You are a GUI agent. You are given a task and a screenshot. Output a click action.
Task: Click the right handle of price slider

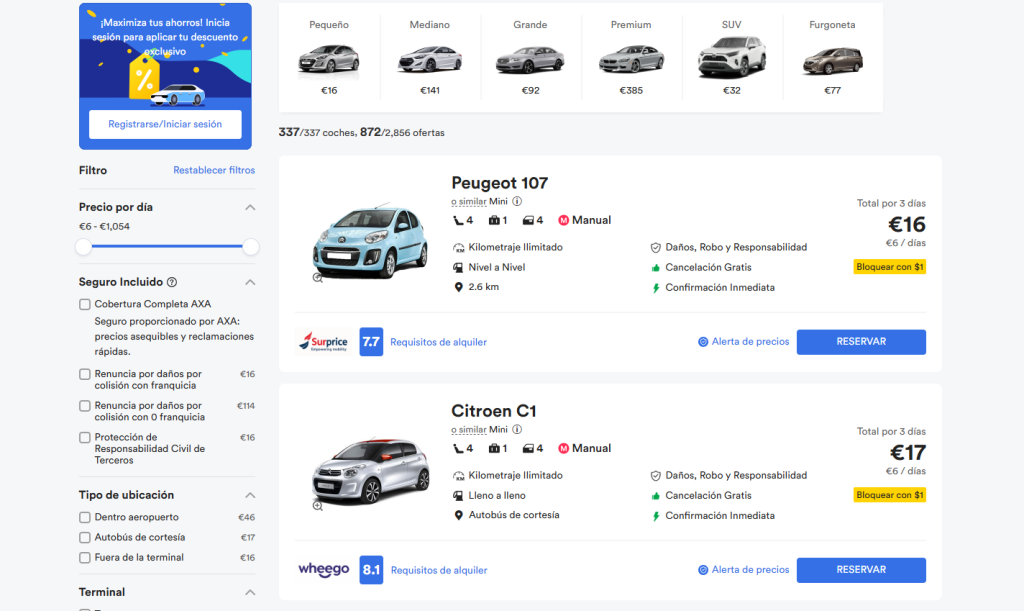250,246
